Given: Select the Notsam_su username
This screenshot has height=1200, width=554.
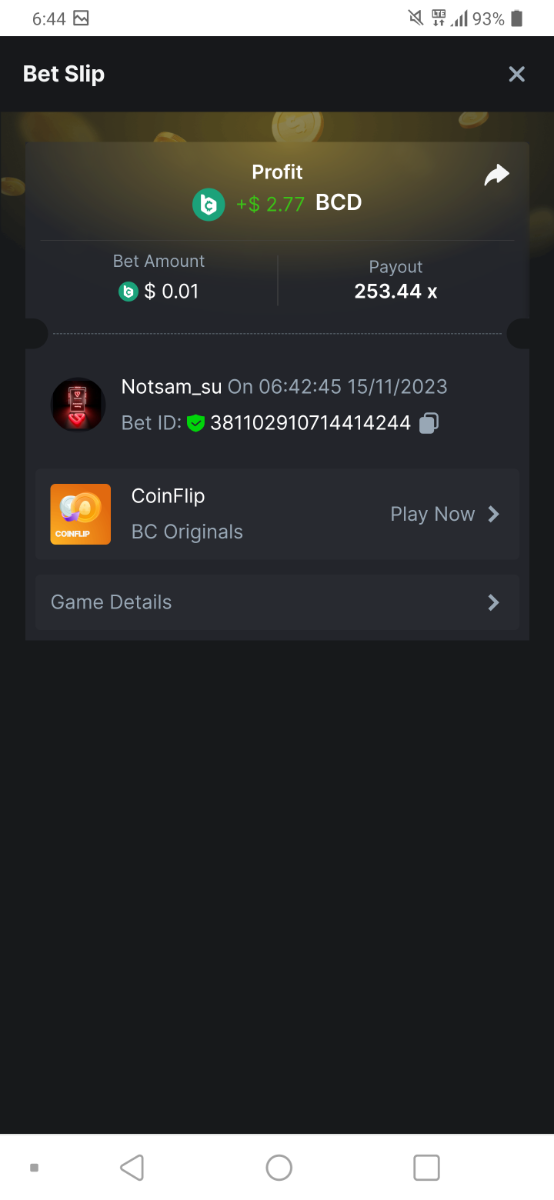Looking at the screenshot, I should (x=171, y=386).
